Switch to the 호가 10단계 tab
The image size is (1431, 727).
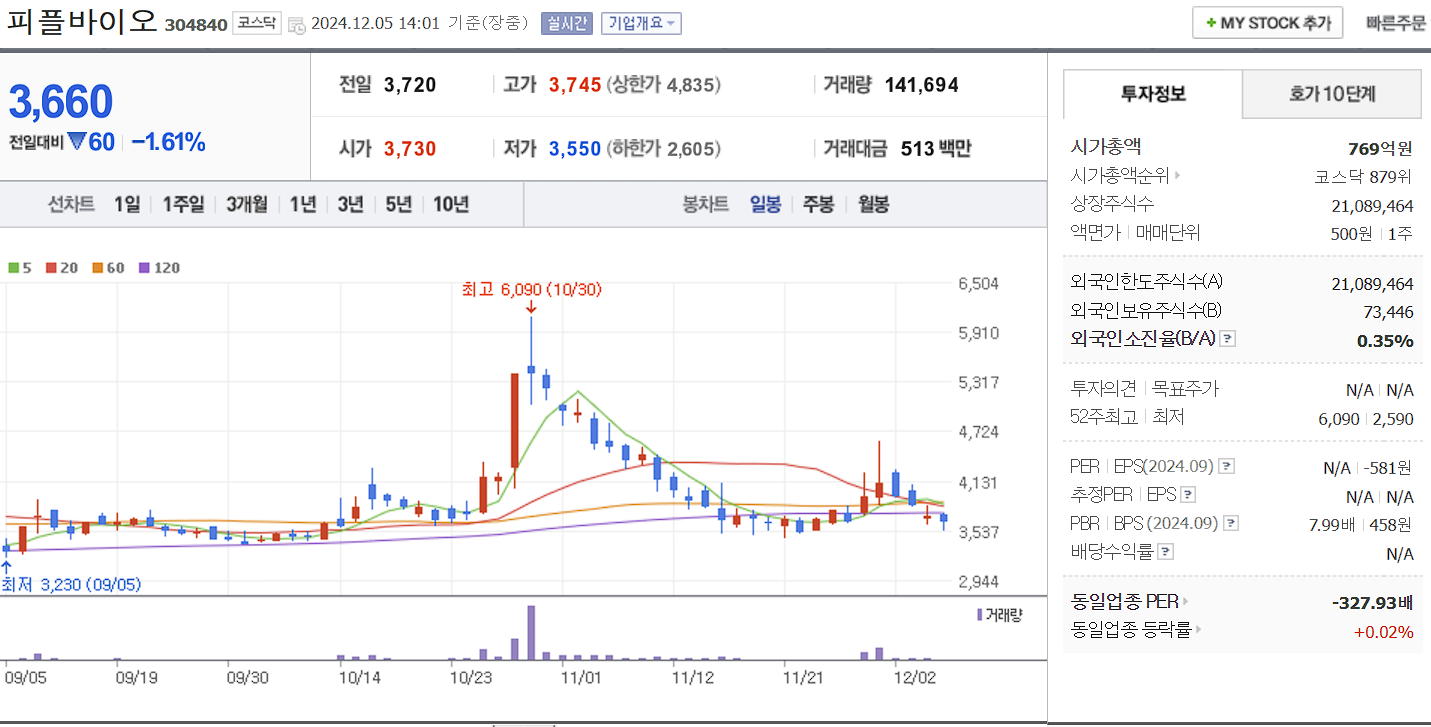(x=1331, y=94)
